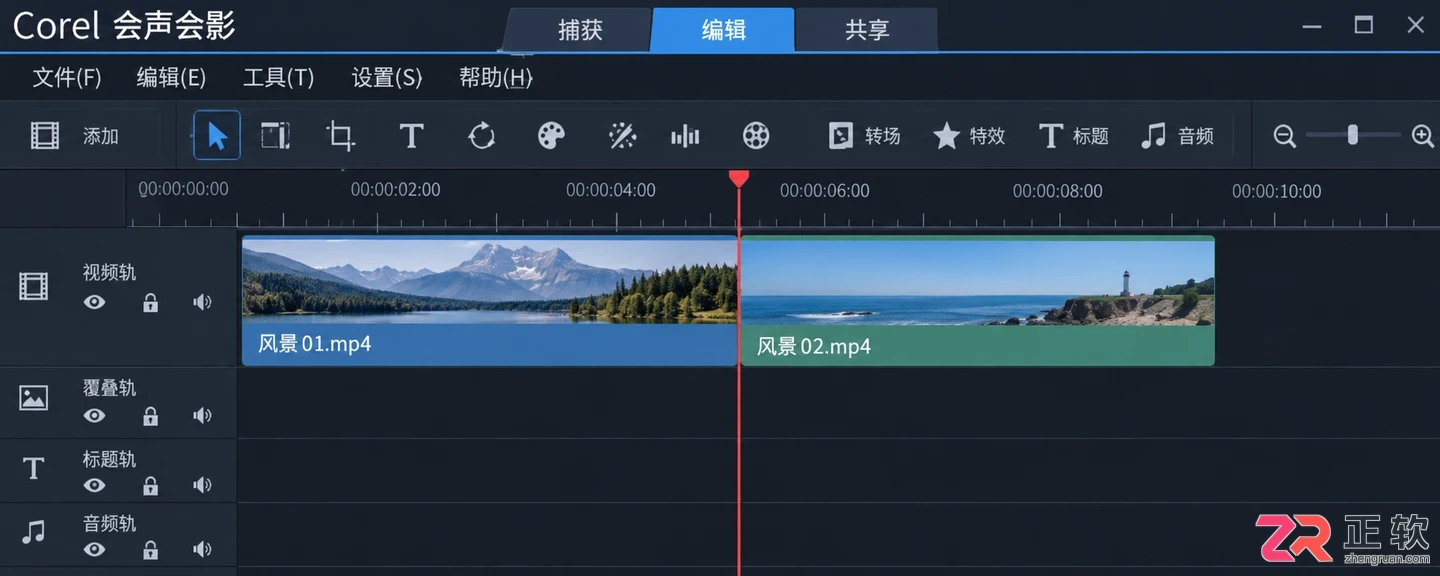Open the 音频 audio button
1440x576 pixels.
pyautogui.click(x=1177, y=136)
